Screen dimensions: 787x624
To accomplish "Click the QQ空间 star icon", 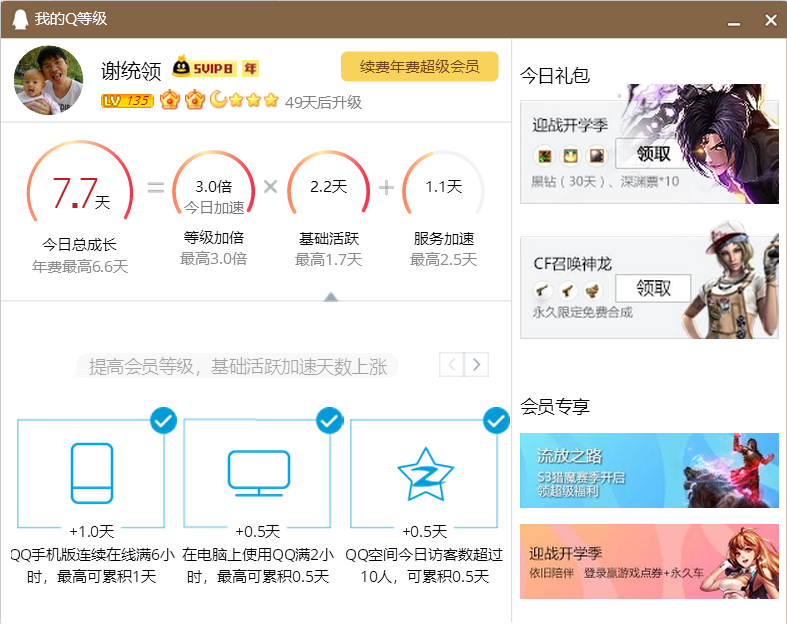I will coord(426,474).
